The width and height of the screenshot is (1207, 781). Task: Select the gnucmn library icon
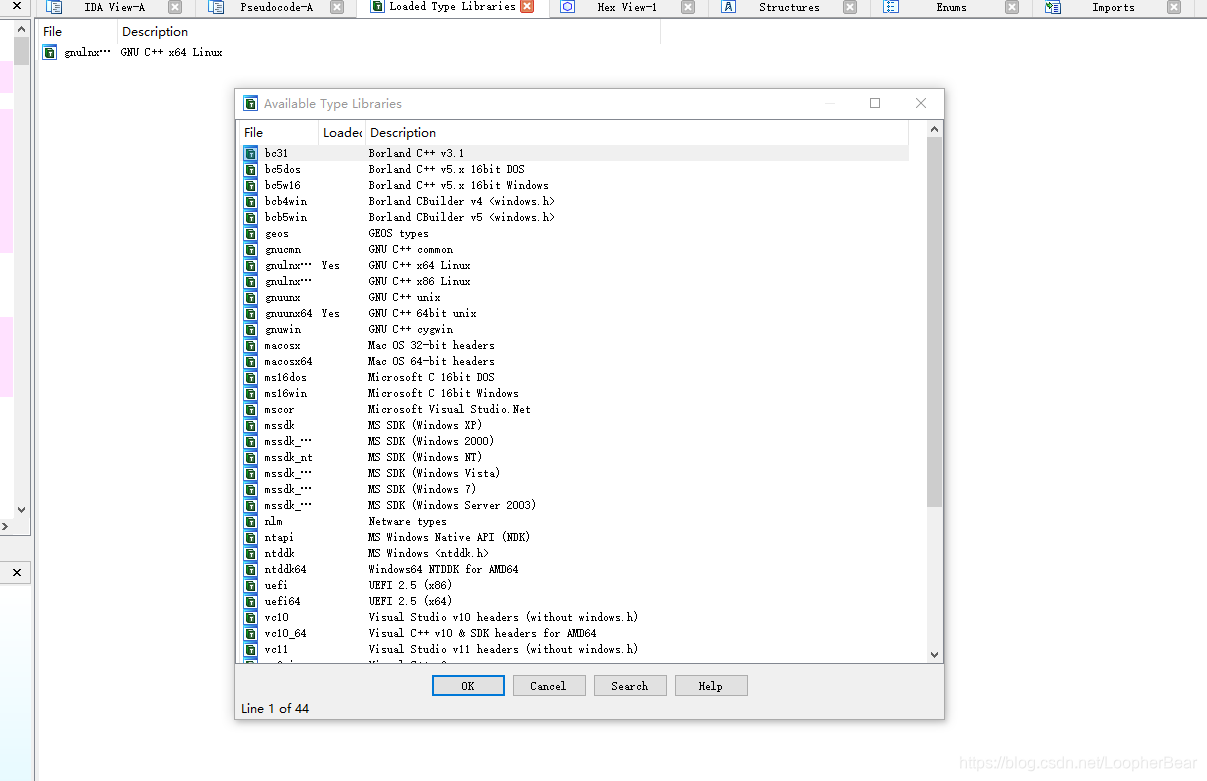click(251, 249)
